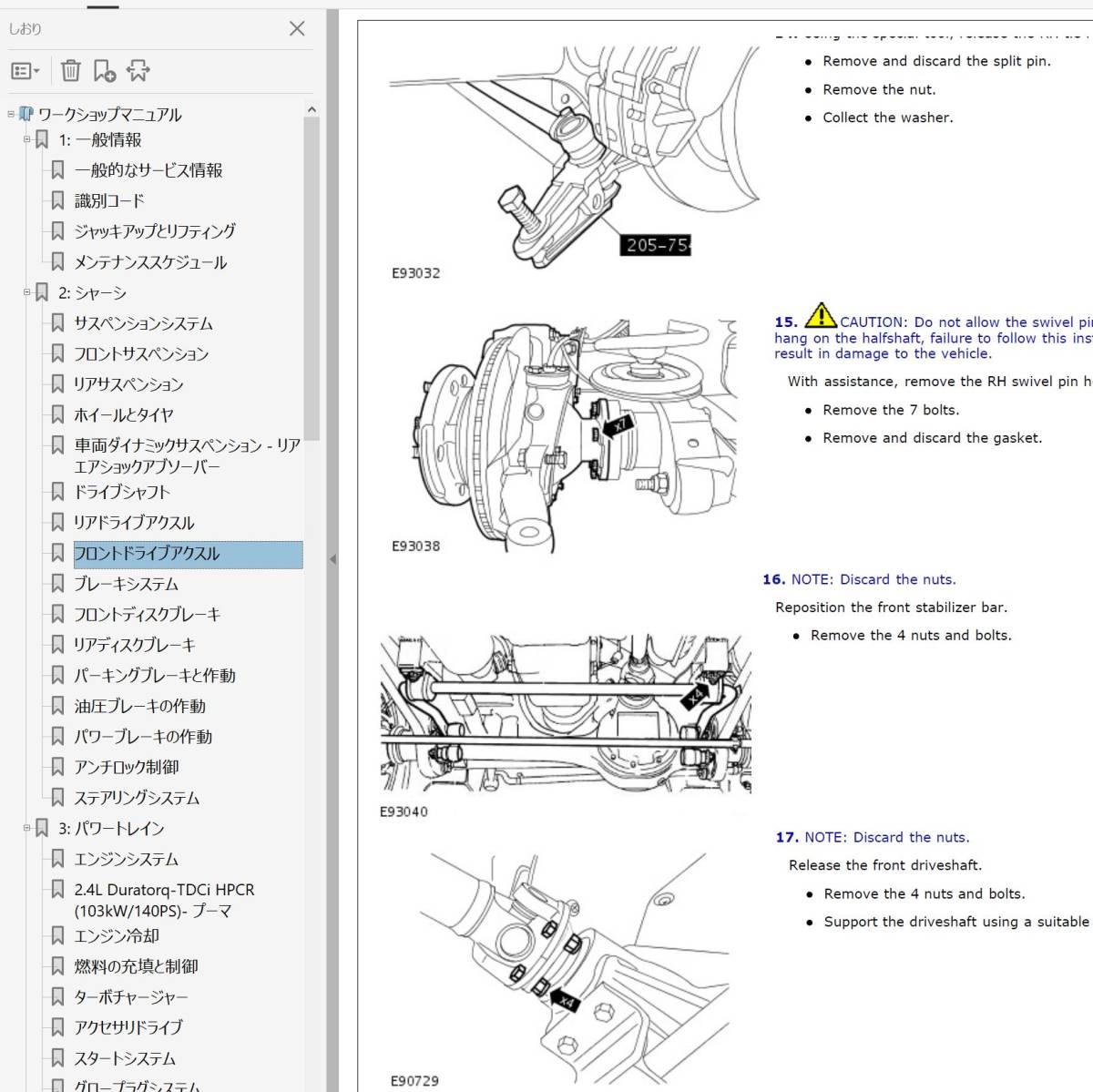The height and width of the screenshot is (1092, 1093).
Task: Open メンテナンススケジュール bookmark
Action: tap(150, 262)
